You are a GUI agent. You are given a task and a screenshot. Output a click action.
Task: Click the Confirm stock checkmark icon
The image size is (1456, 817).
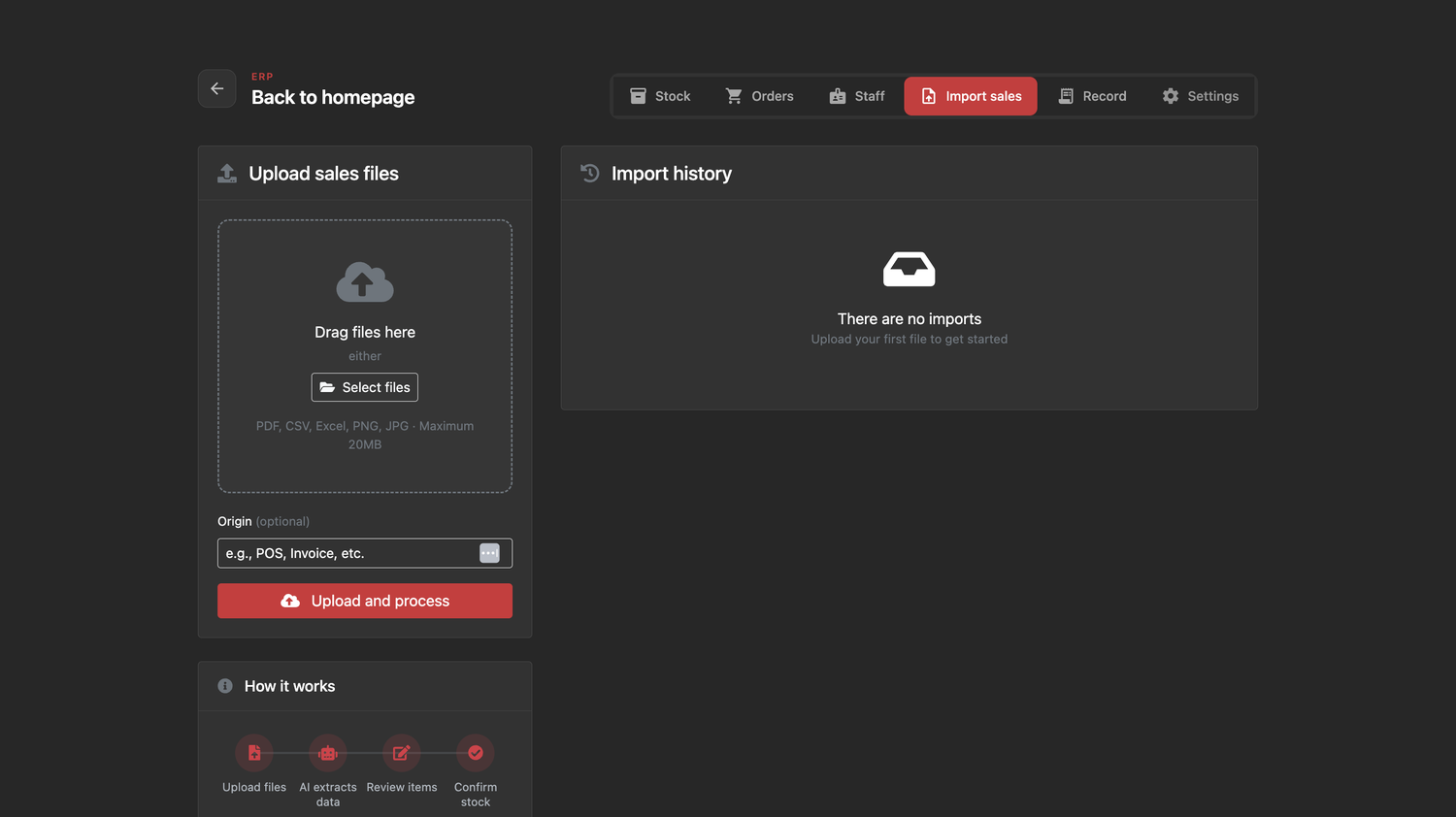(x=476, y=753)
